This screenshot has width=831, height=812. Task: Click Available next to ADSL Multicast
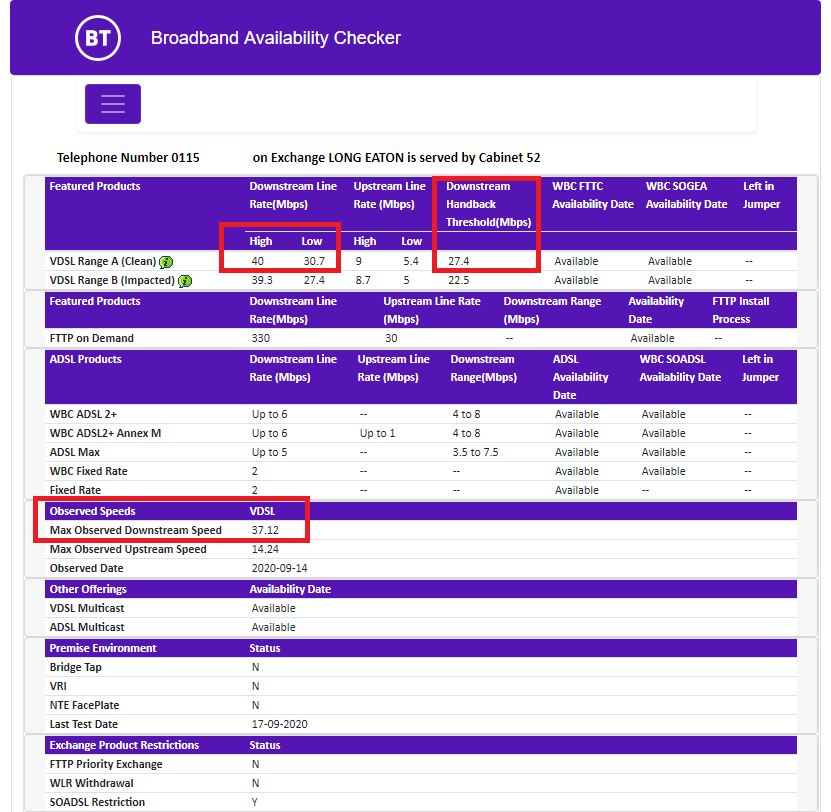coord(272,627)
